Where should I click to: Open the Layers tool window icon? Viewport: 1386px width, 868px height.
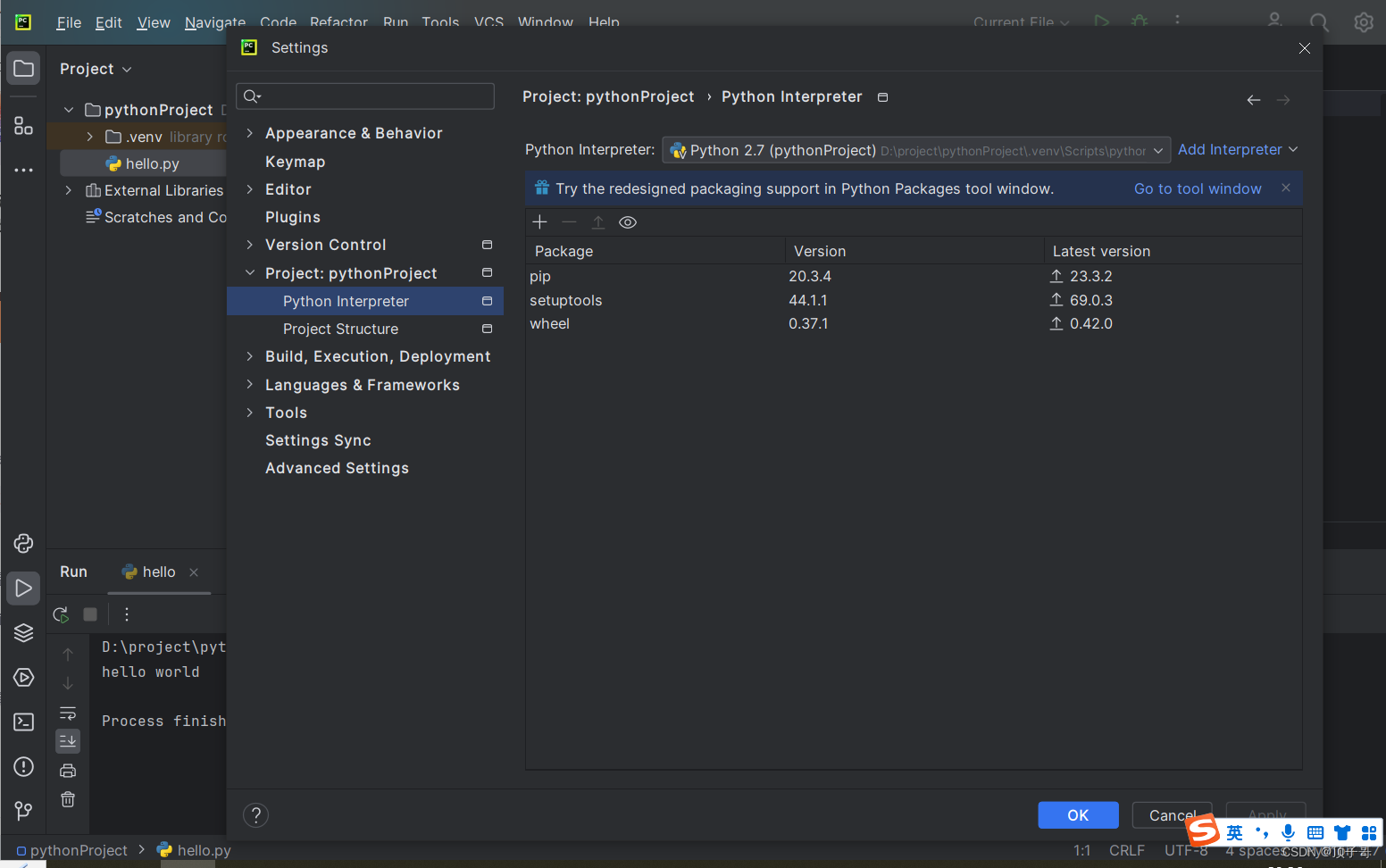[x=24, y=632]
